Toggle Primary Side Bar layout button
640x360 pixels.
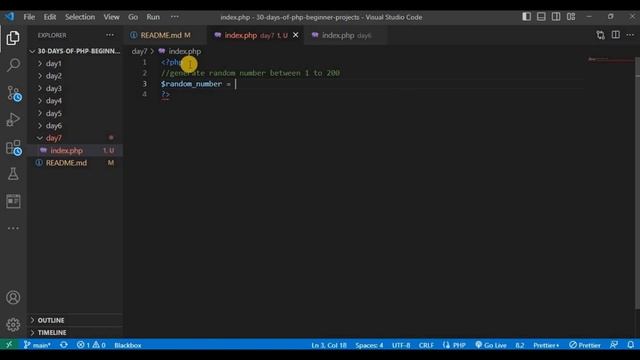pyautogui.click(x=527, y=17)
